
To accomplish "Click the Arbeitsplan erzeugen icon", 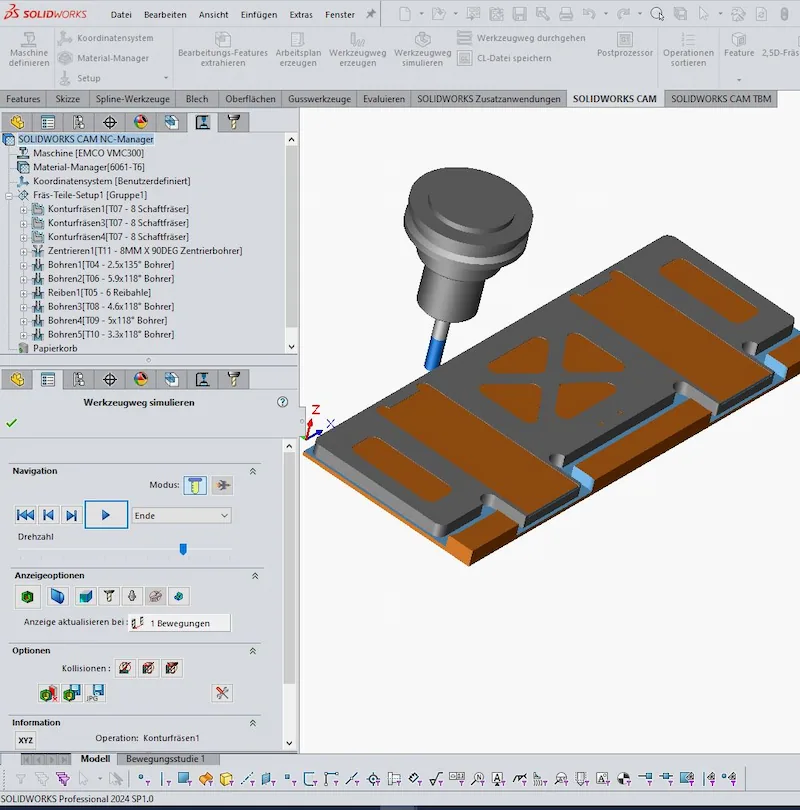I will (298, 50).
